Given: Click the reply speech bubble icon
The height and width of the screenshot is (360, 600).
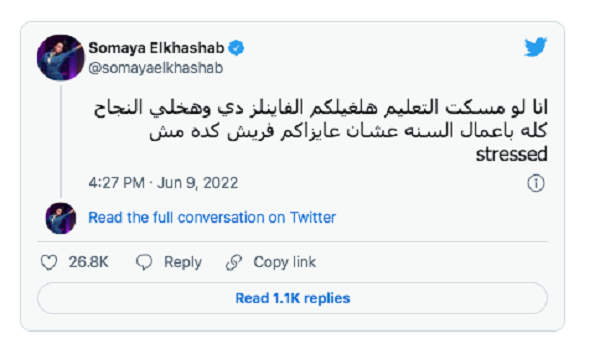Looking at the screenshot, I should coord(144,262).
